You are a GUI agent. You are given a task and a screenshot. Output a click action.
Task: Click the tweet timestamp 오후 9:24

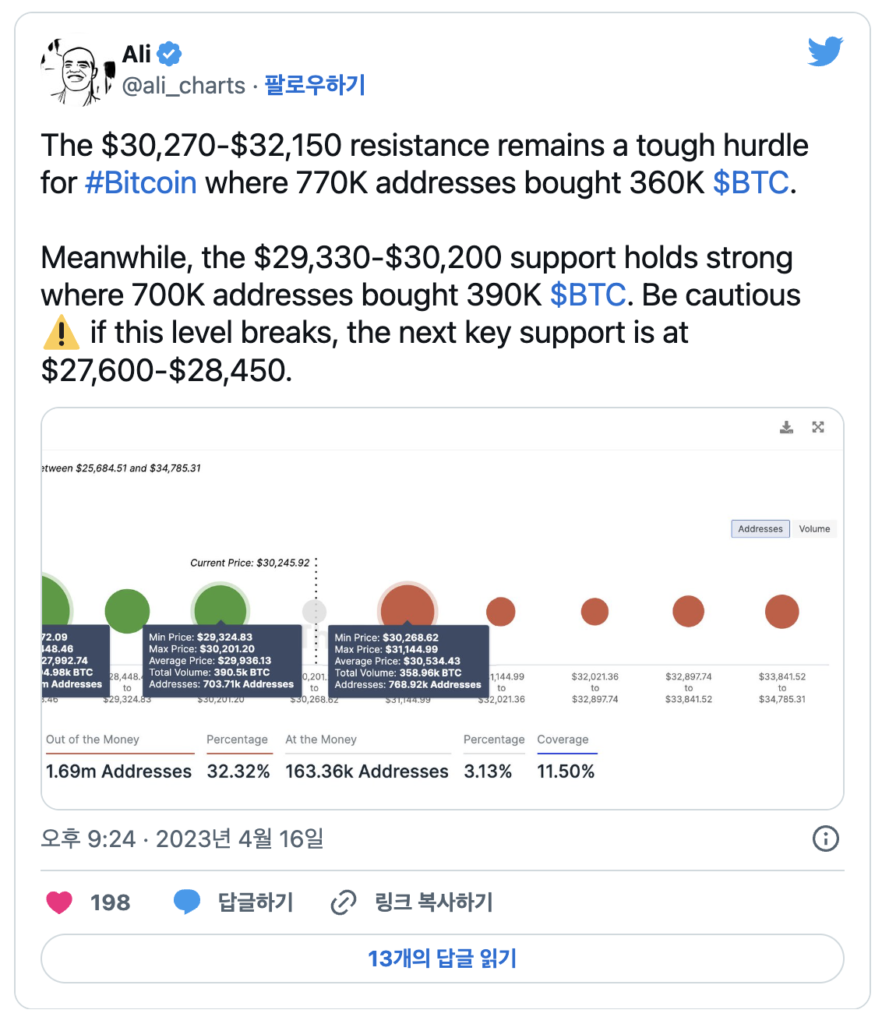coord(88,839)
